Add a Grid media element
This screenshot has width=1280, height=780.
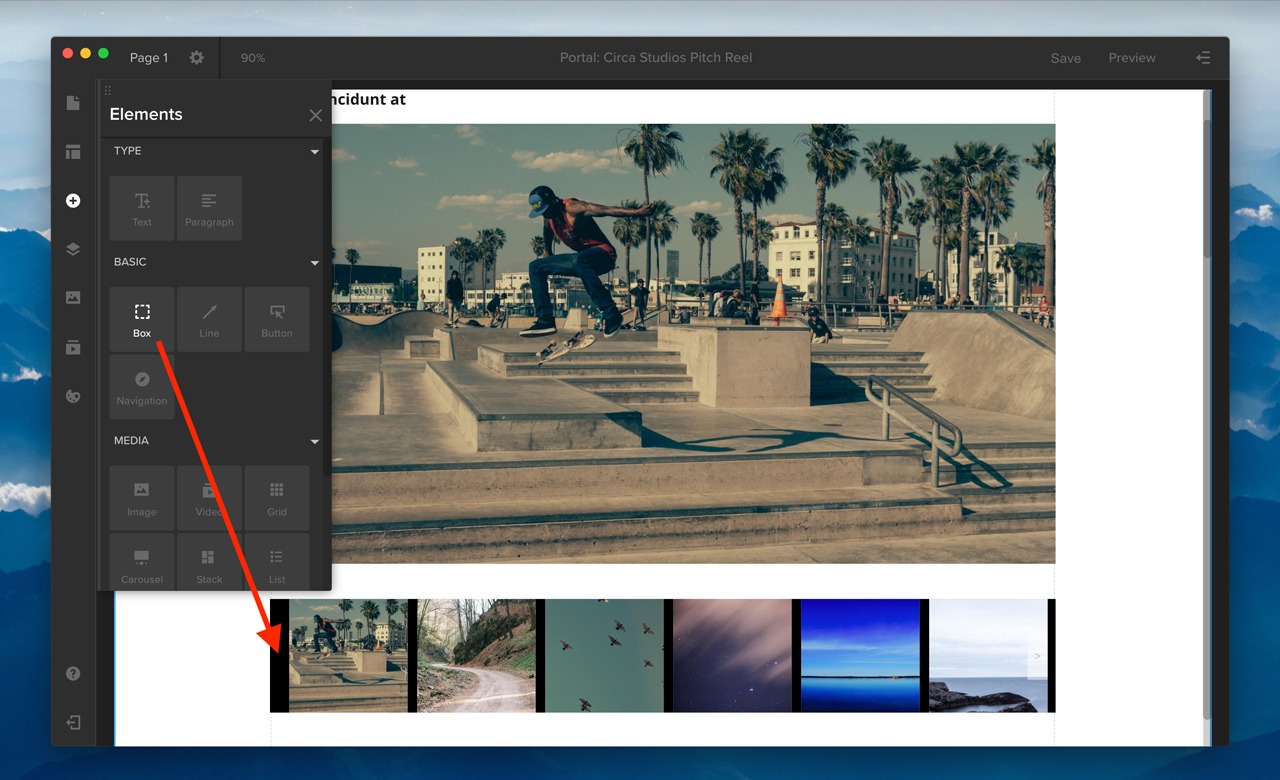click(x=277, y=498)
